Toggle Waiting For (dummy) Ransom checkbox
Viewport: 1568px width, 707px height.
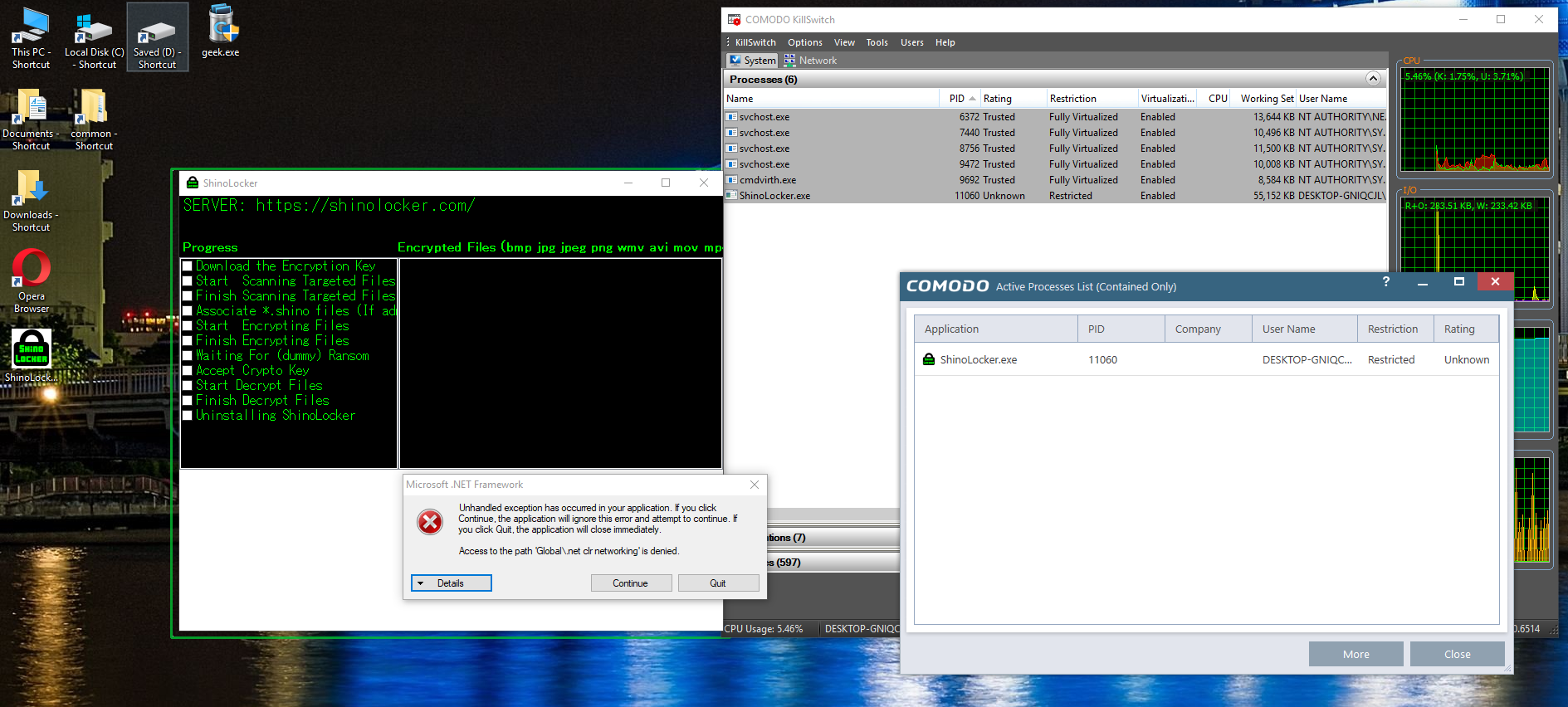188,356
